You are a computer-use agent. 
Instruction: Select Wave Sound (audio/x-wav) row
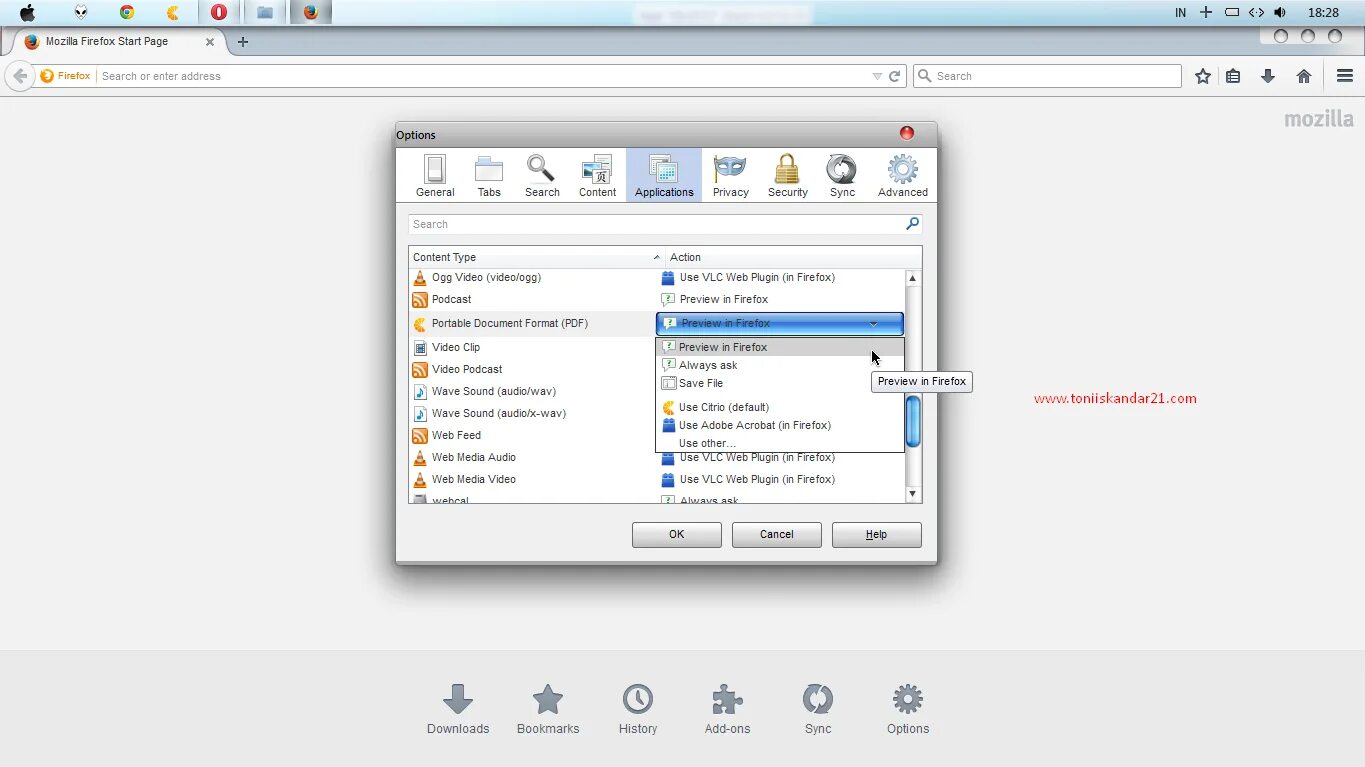[x=533, y=413]
